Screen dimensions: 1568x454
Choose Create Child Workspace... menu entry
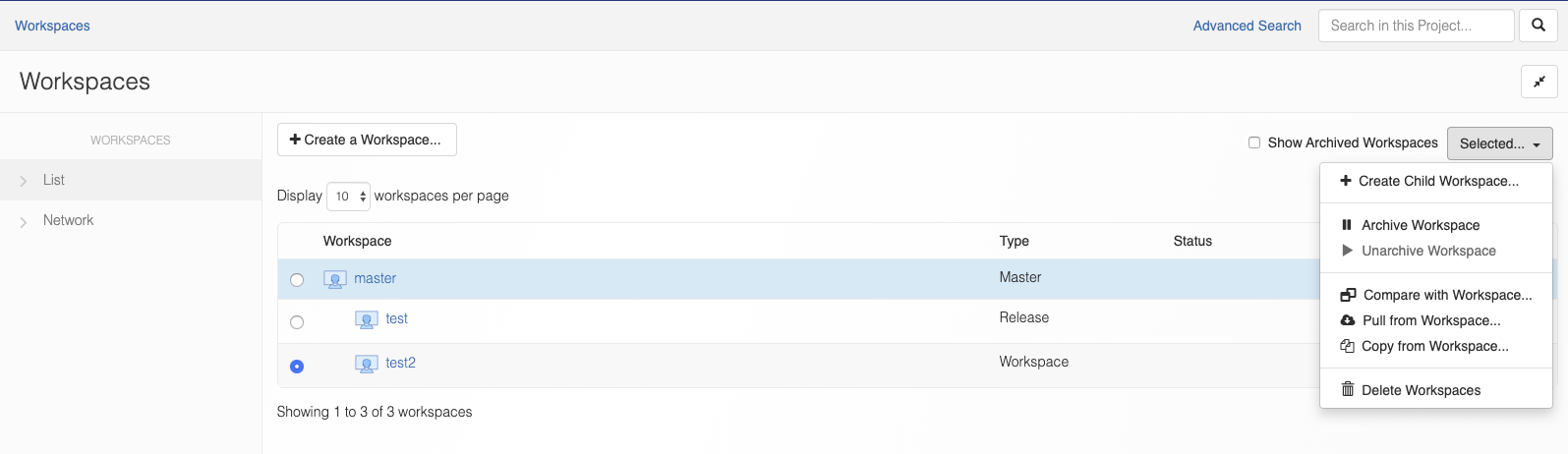coord(1437,181)
